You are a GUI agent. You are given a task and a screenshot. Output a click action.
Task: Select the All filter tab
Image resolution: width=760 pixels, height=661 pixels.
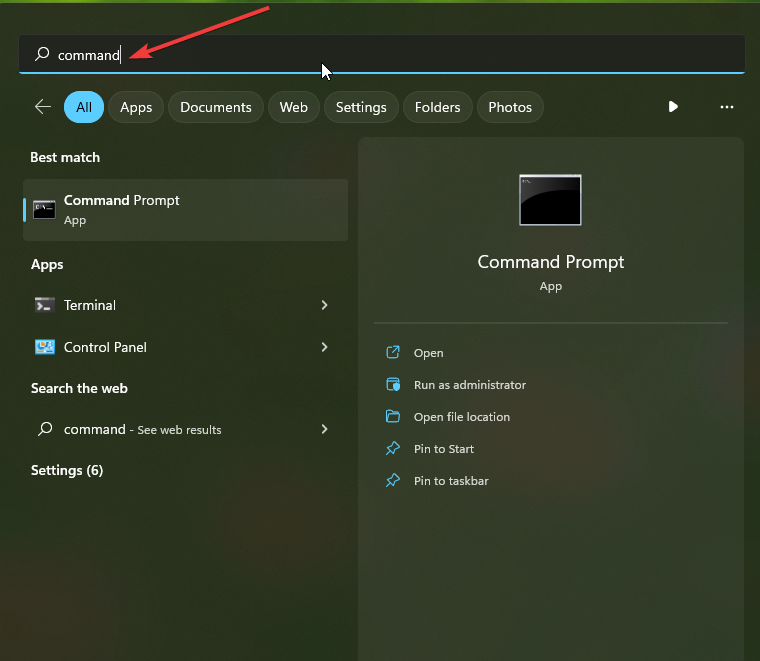(84, 107)
